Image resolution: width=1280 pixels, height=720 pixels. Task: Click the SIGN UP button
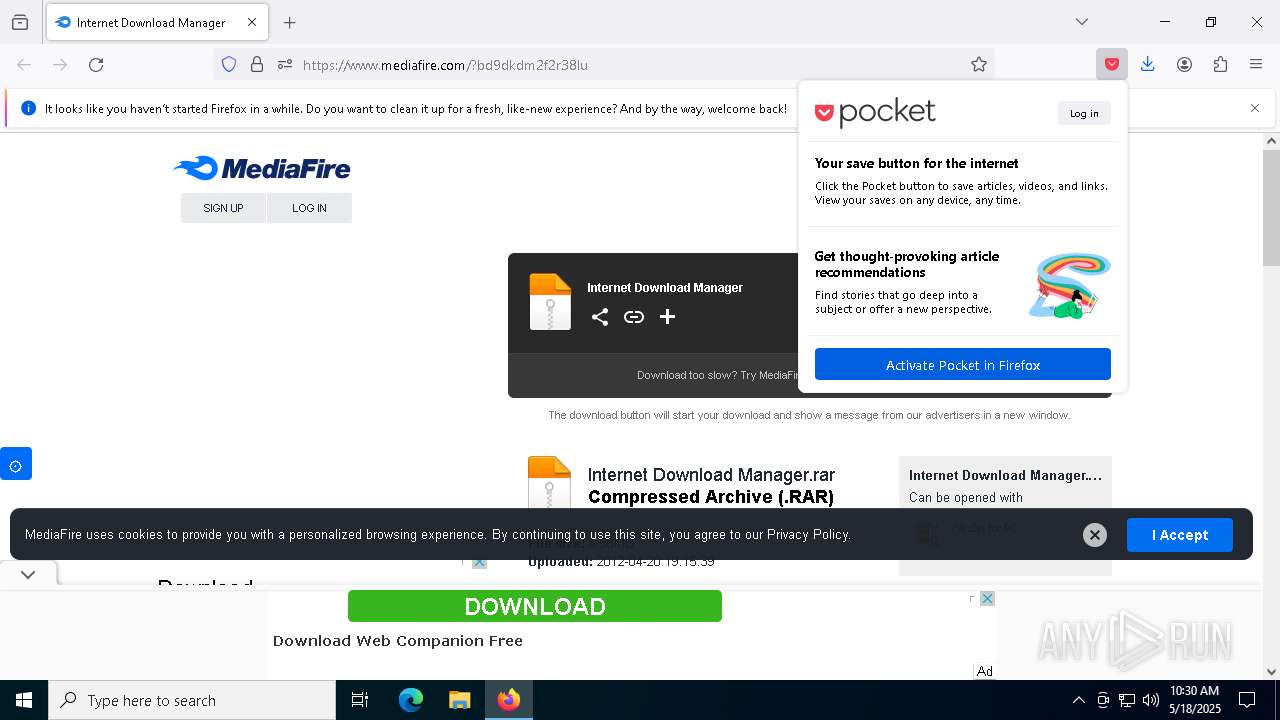(223, 208)
